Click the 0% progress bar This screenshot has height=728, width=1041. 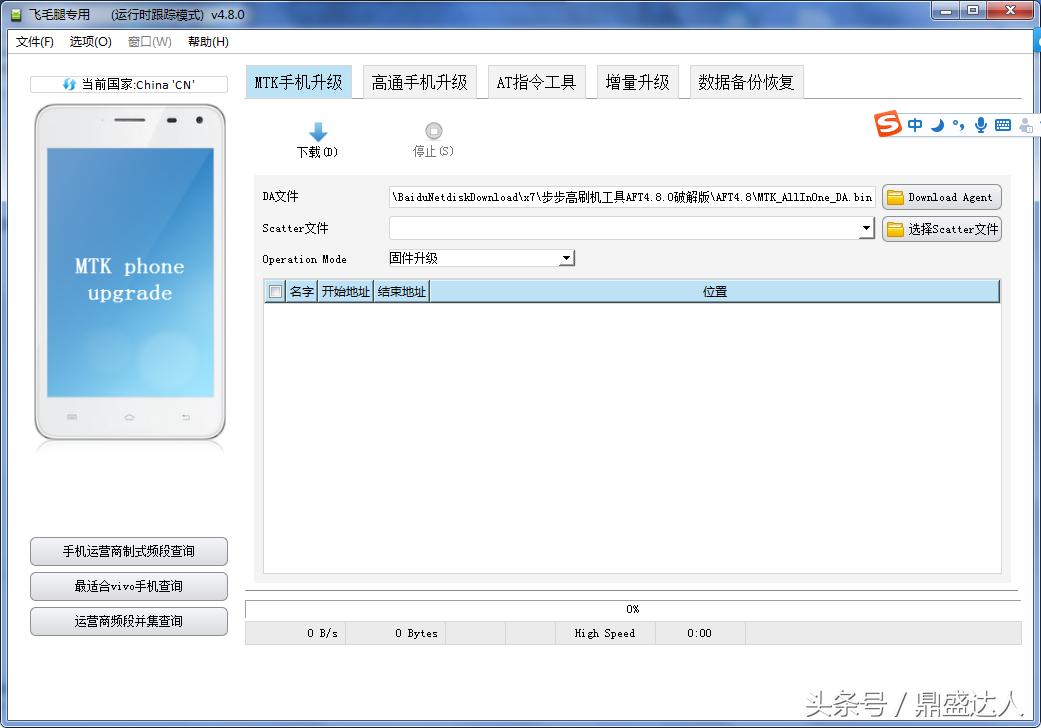click(x=632, y=608)
